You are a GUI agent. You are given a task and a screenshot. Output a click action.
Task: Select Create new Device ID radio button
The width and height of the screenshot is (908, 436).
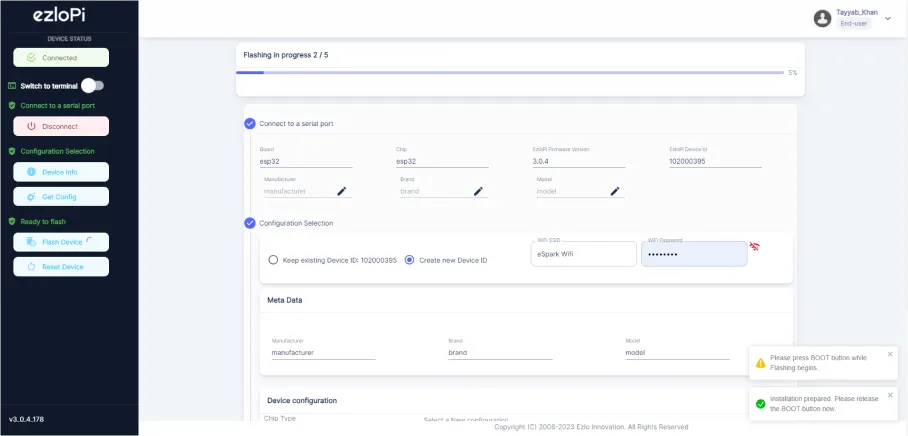[409, 260]
